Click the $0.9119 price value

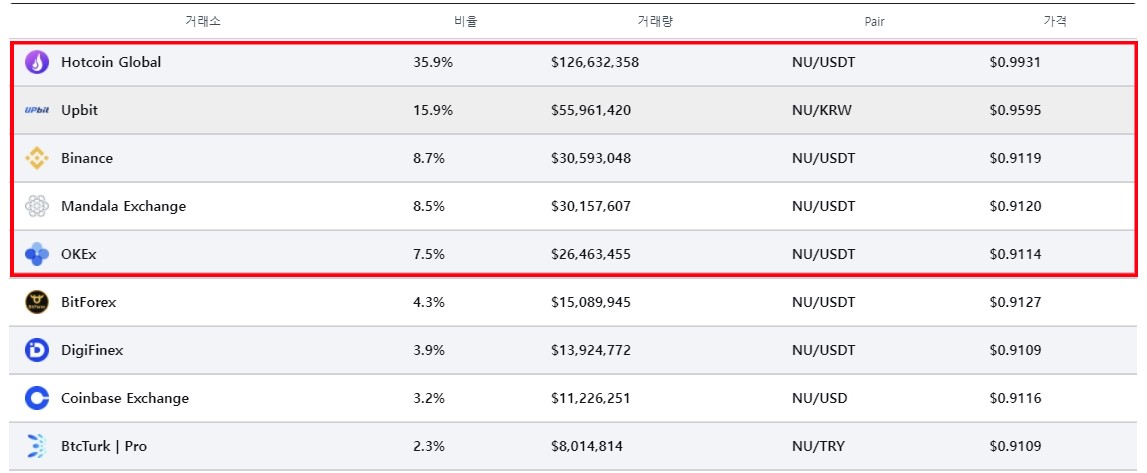(x=1015, y=159)
